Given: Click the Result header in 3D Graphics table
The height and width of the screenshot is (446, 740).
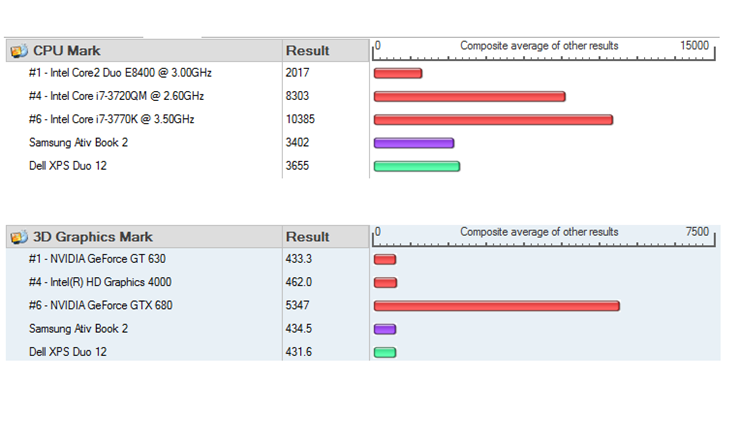Looking at the screenshot, I should pos(308,237).
